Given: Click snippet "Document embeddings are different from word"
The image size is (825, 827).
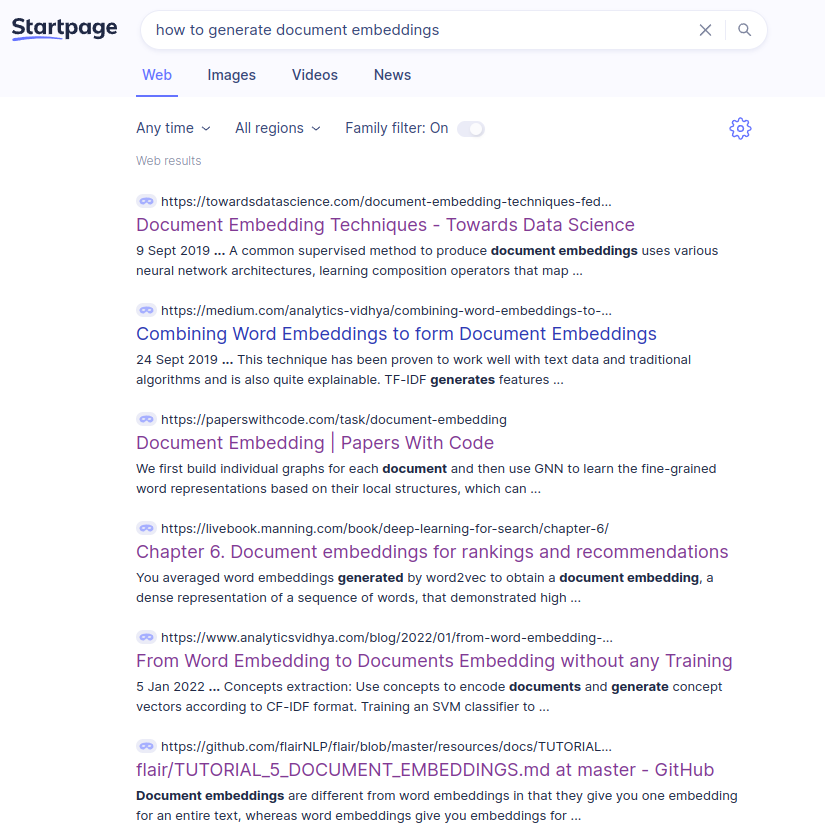Looking at the screenshot, I should (437, 805).
